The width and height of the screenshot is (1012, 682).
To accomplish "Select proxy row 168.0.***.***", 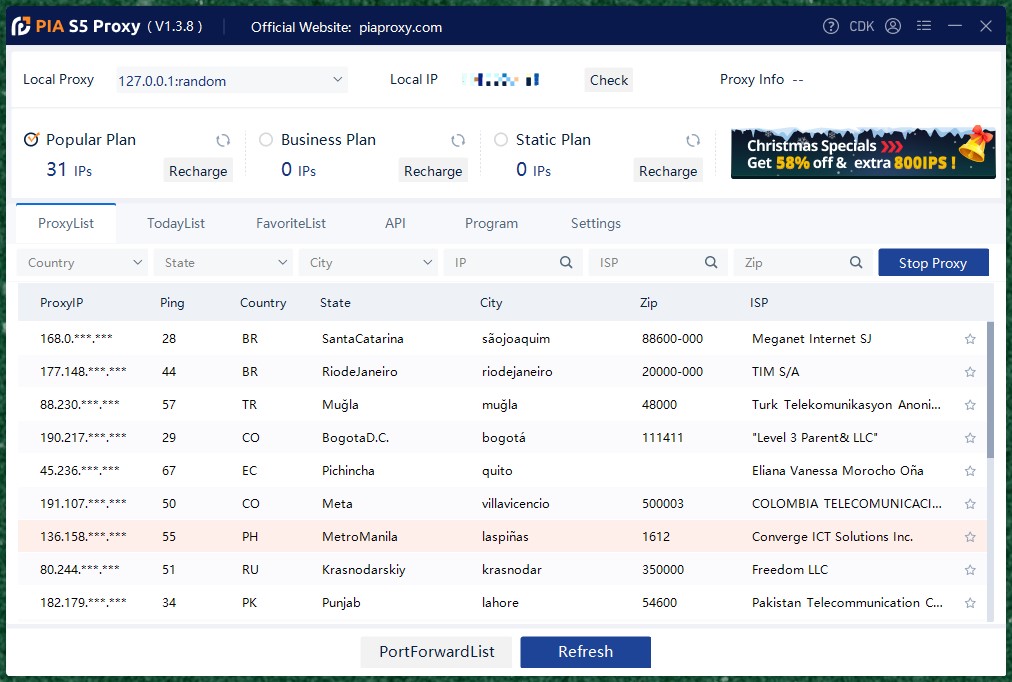I will (x=502, y=339).
